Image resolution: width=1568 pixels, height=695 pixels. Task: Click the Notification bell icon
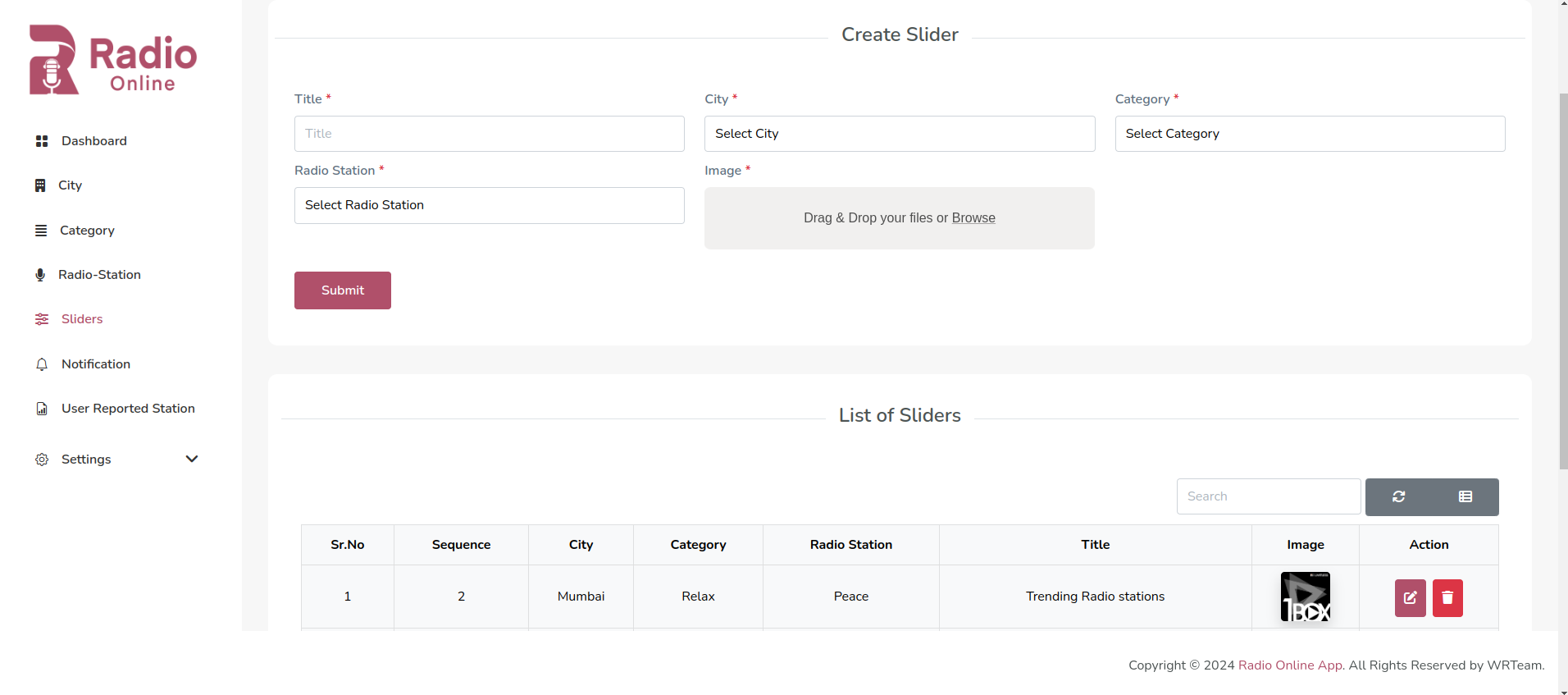(x=42, y=364)
